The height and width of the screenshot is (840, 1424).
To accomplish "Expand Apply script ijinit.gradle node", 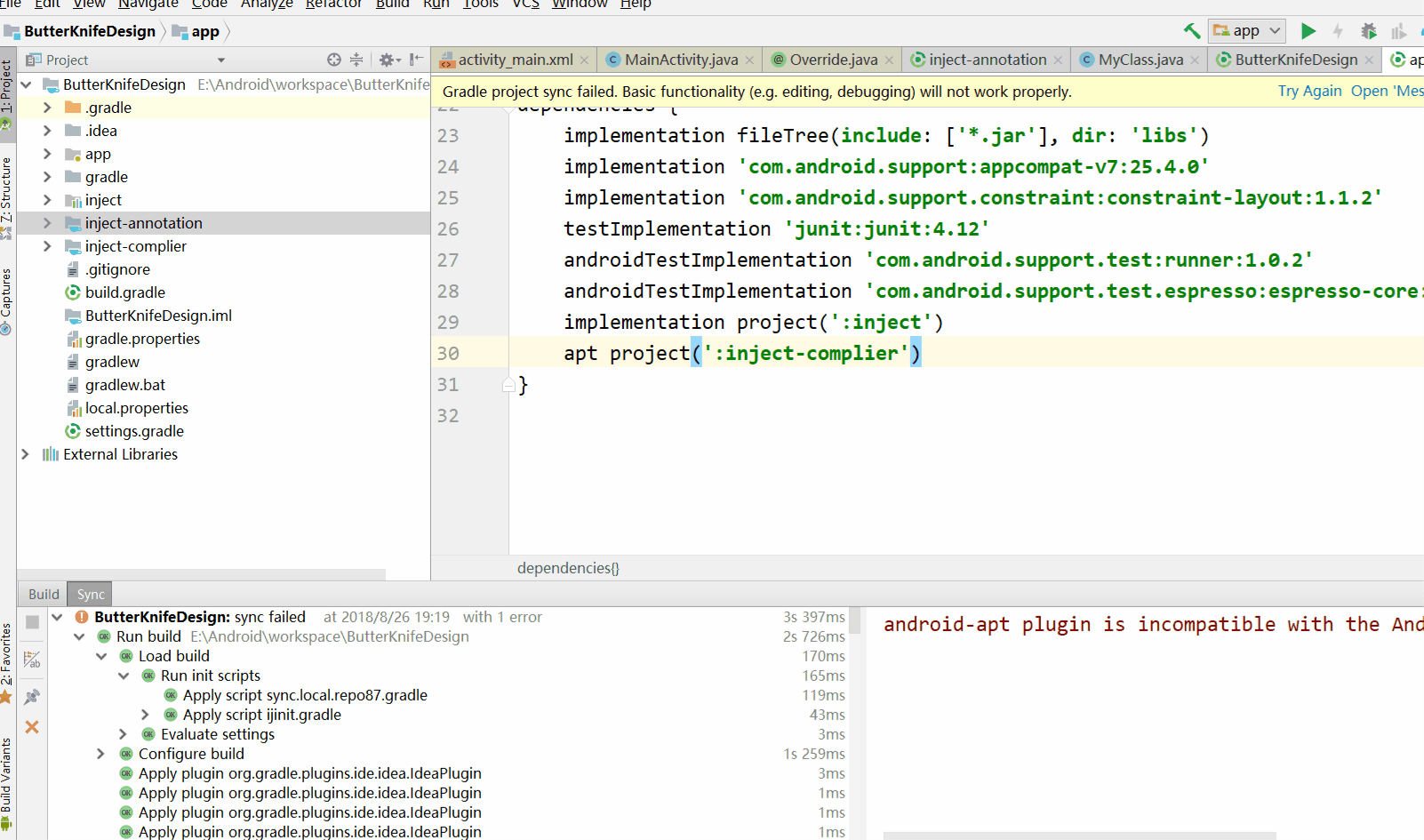I will pyautogui.click(x=146, y=715).
